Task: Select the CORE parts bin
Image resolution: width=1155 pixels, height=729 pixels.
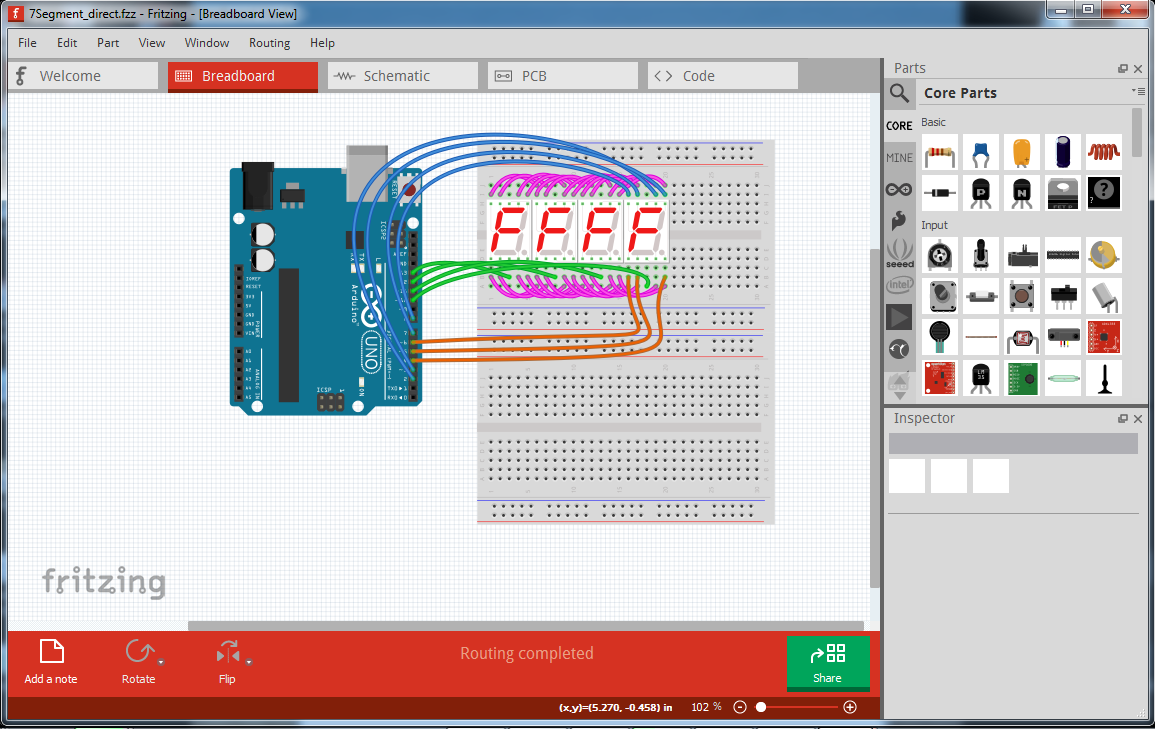Action: (x=899, y=126)
